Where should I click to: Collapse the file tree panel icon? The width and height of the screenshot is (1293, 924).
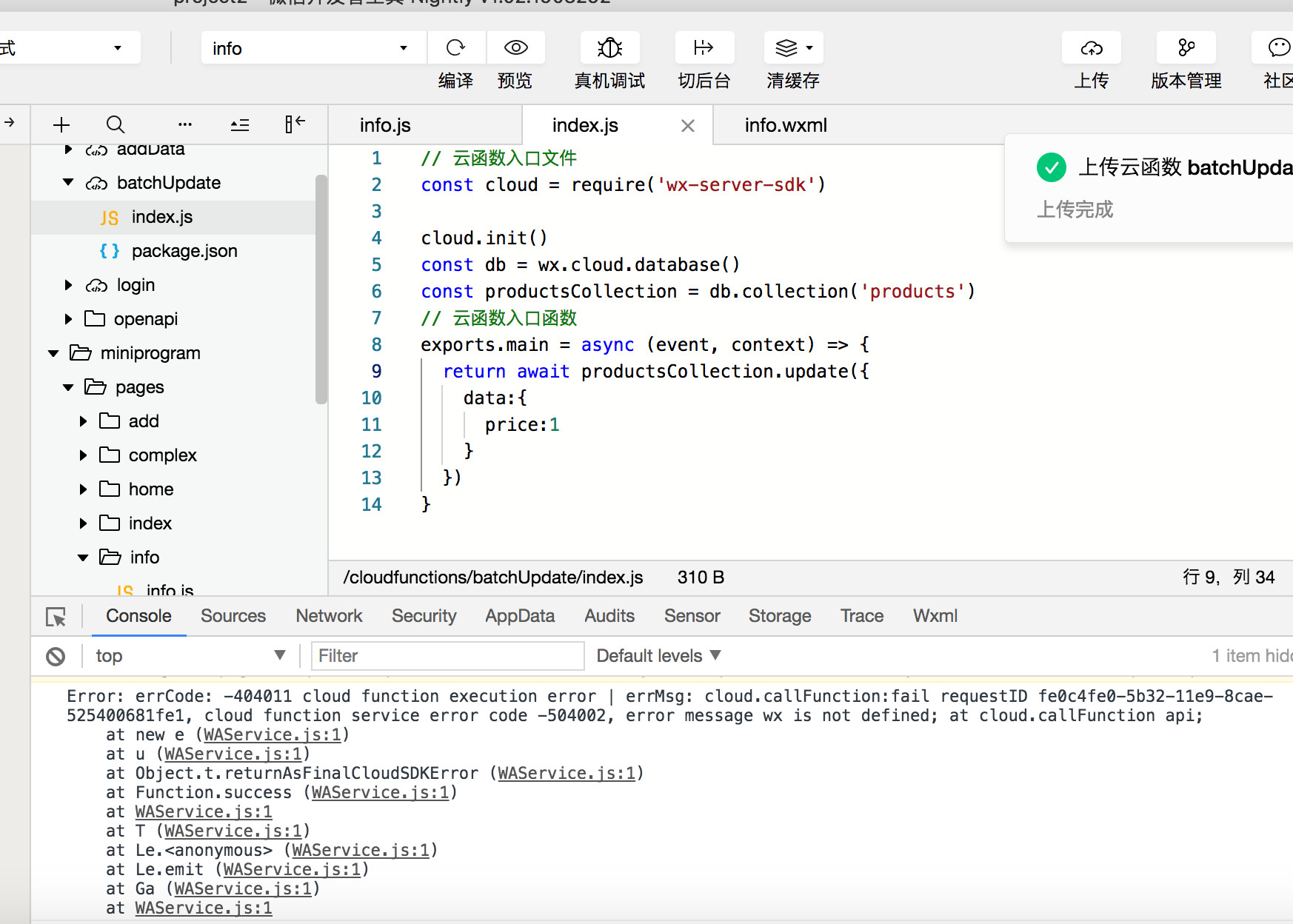(x=295, y=124)
